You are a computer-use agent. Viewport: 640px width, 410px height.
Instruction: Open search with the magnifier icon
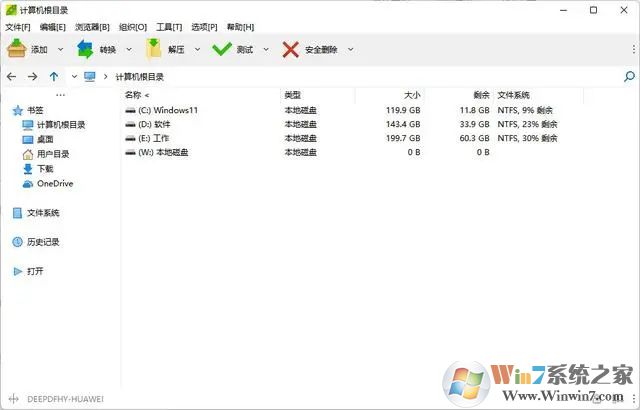tap(629, 76)
